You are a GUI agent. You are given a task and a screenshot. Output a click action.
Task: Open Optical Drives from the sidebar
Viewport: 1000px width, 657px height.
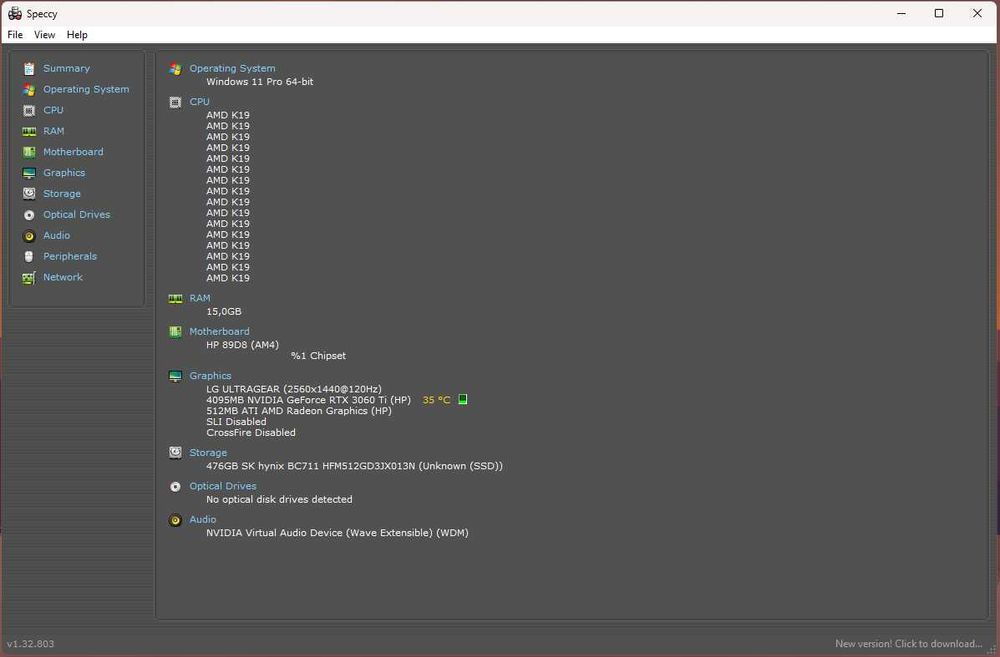coord(77,214)
